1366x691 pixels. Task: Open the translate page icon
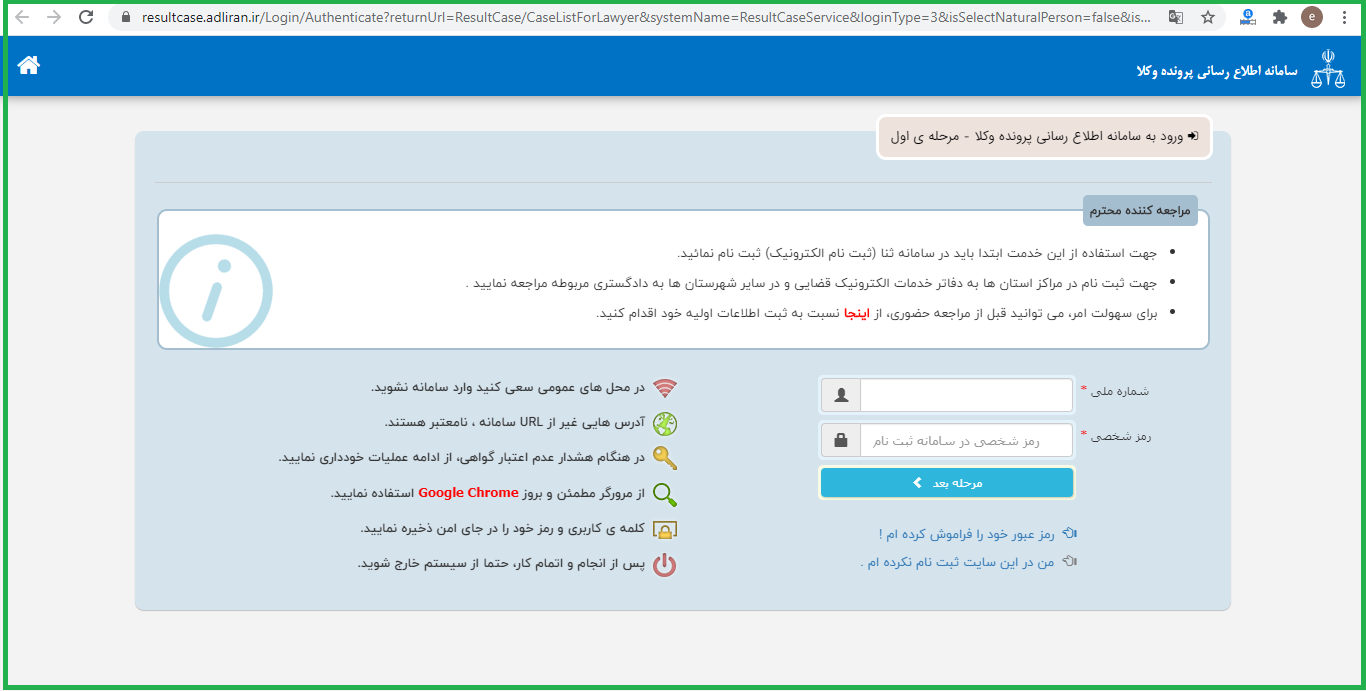click(x=1176, y=17)
